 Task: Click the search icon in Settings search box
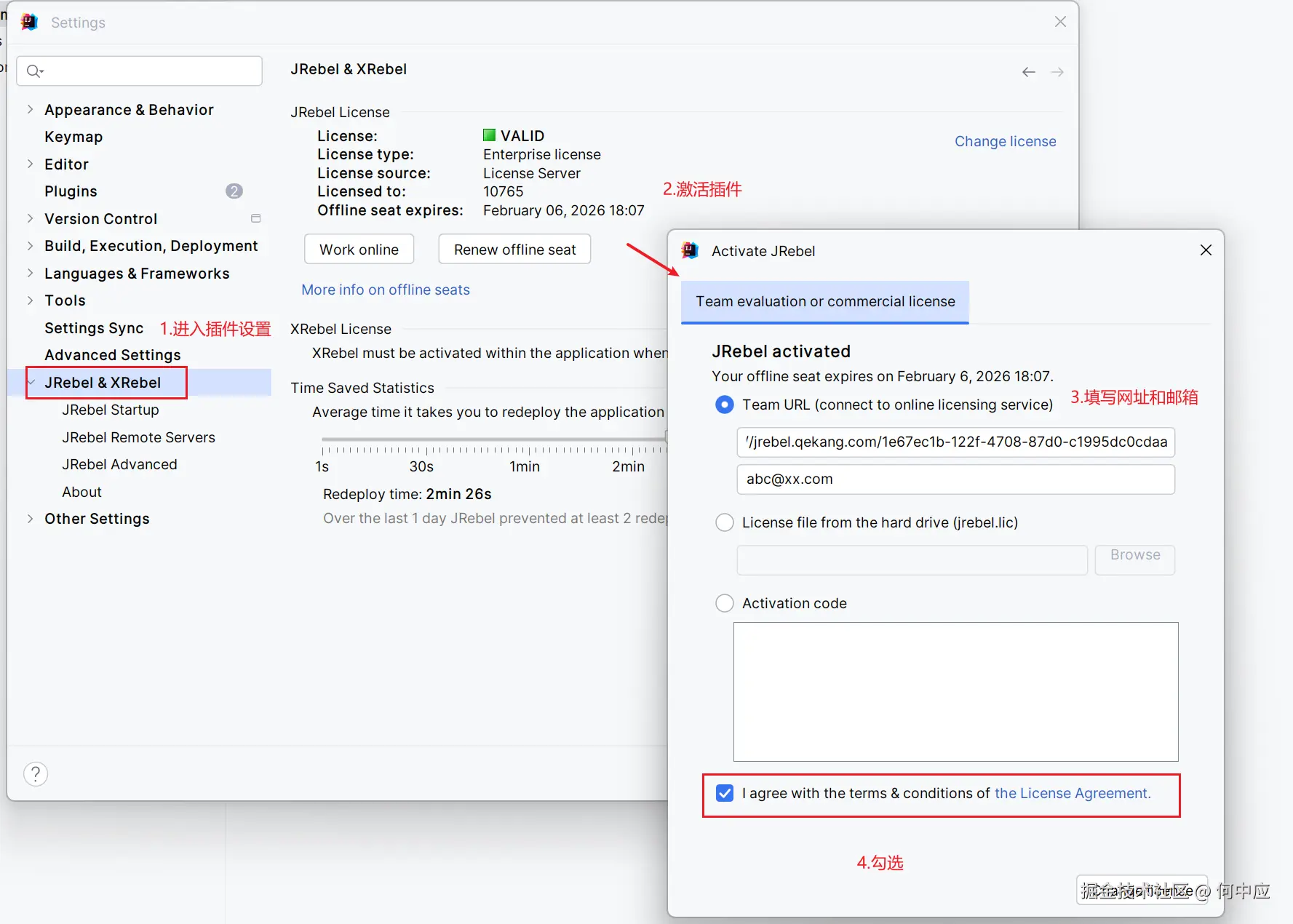(x=34, y=71)
